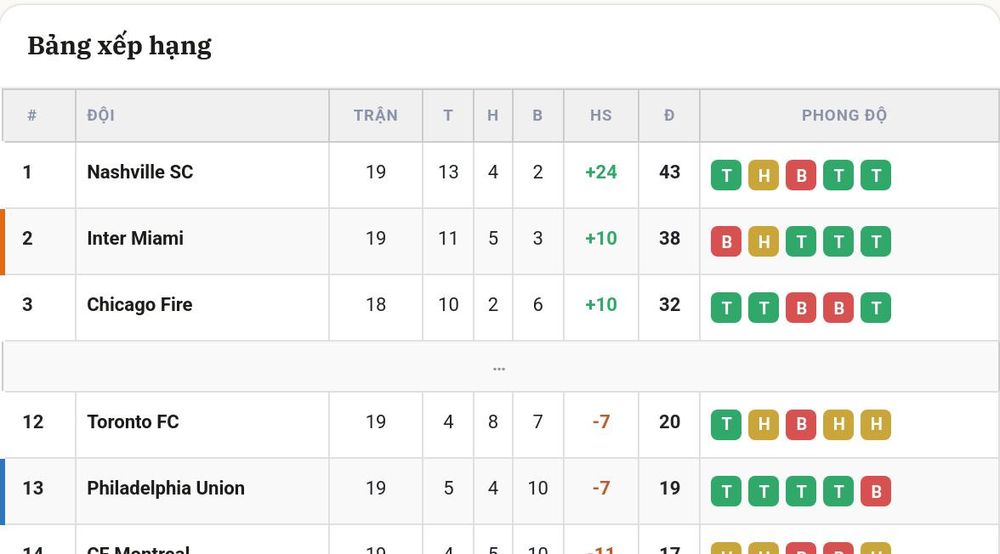Open the Philadelphia Union team link

166,488
